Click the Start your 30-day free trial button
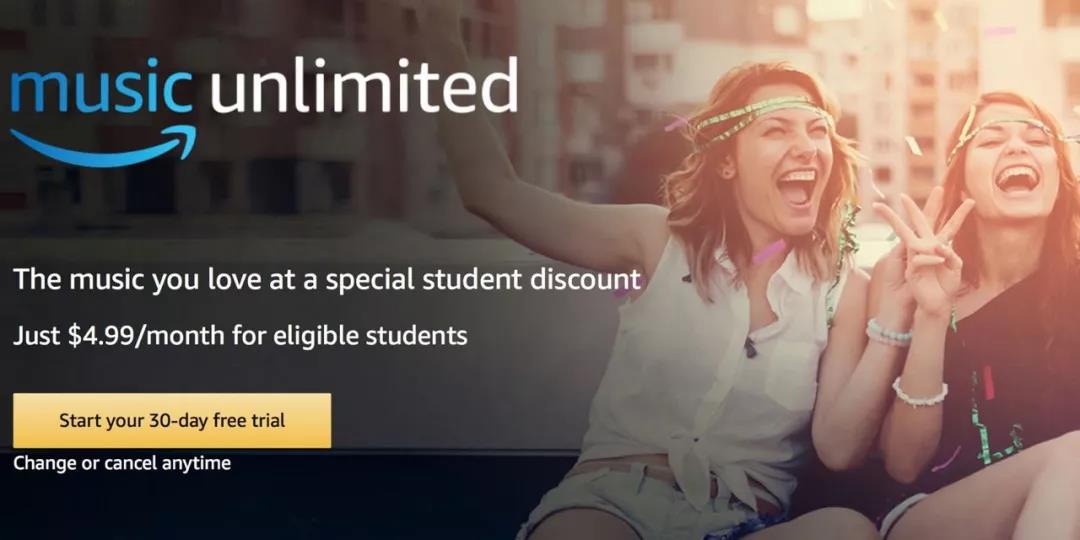Image resolution: width=1080 pixels, height=540 pixels. coord(172,420)
